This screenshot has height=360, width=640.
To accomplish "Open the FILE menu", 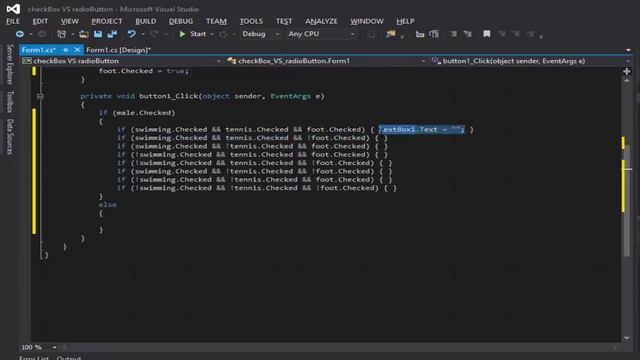I will click(x=13, y=21).
